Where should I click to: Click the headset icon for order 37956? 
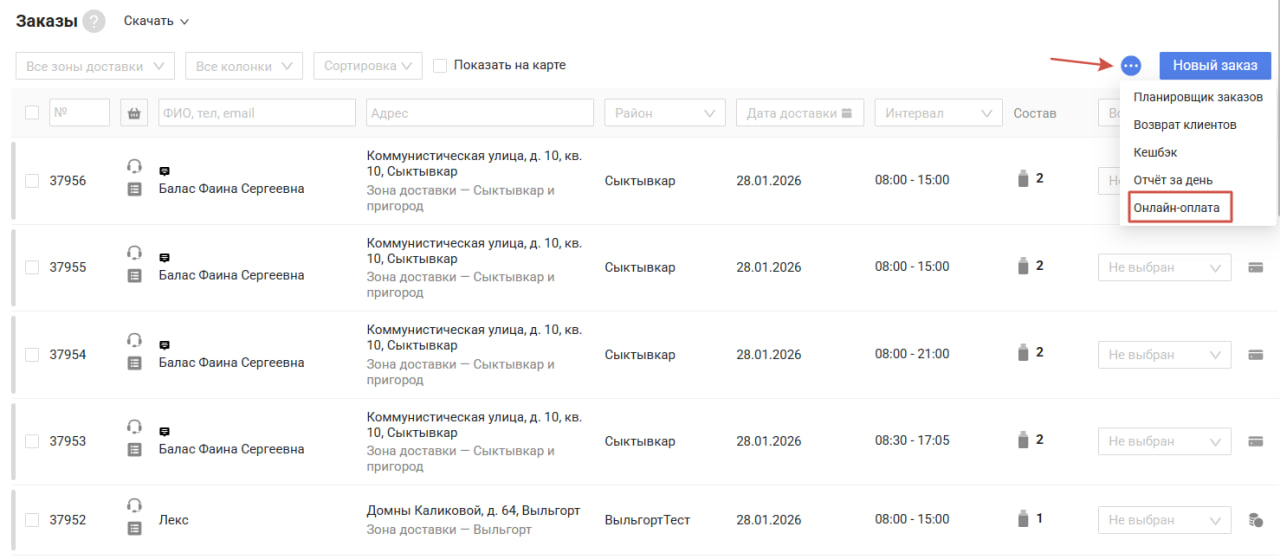click(x=134, y=166)
